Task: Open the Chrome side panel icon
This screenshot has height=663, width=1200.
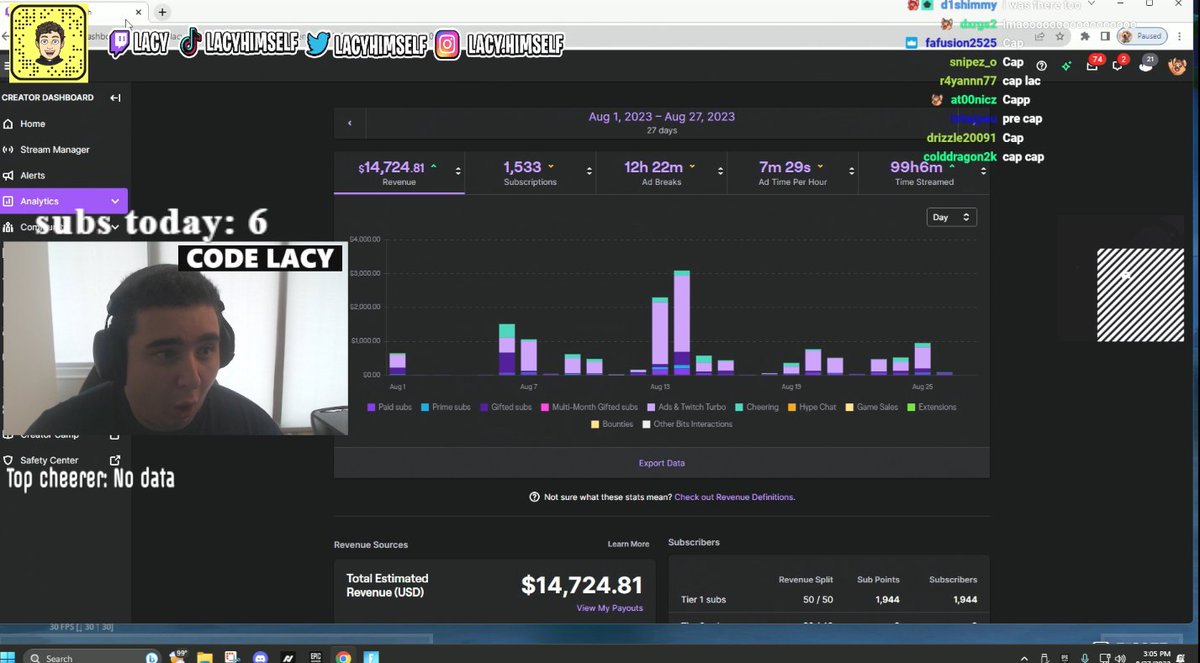Action: pos(1104,36)
